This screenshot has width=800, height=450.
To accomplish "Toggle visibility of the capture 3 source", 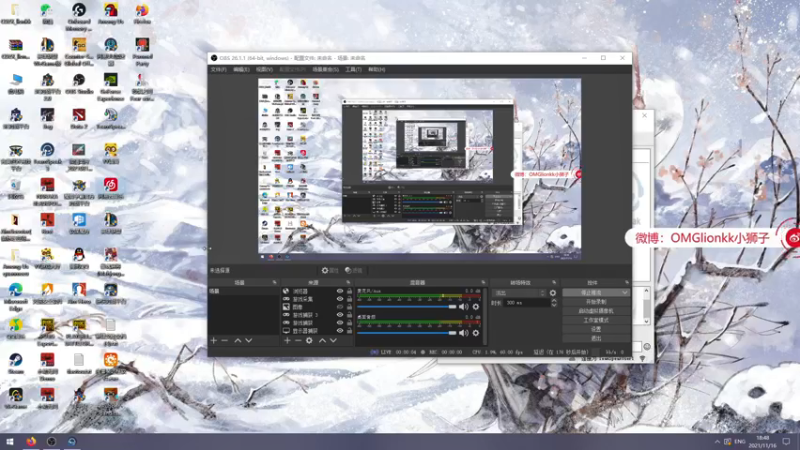I will [x=340, y=315].
